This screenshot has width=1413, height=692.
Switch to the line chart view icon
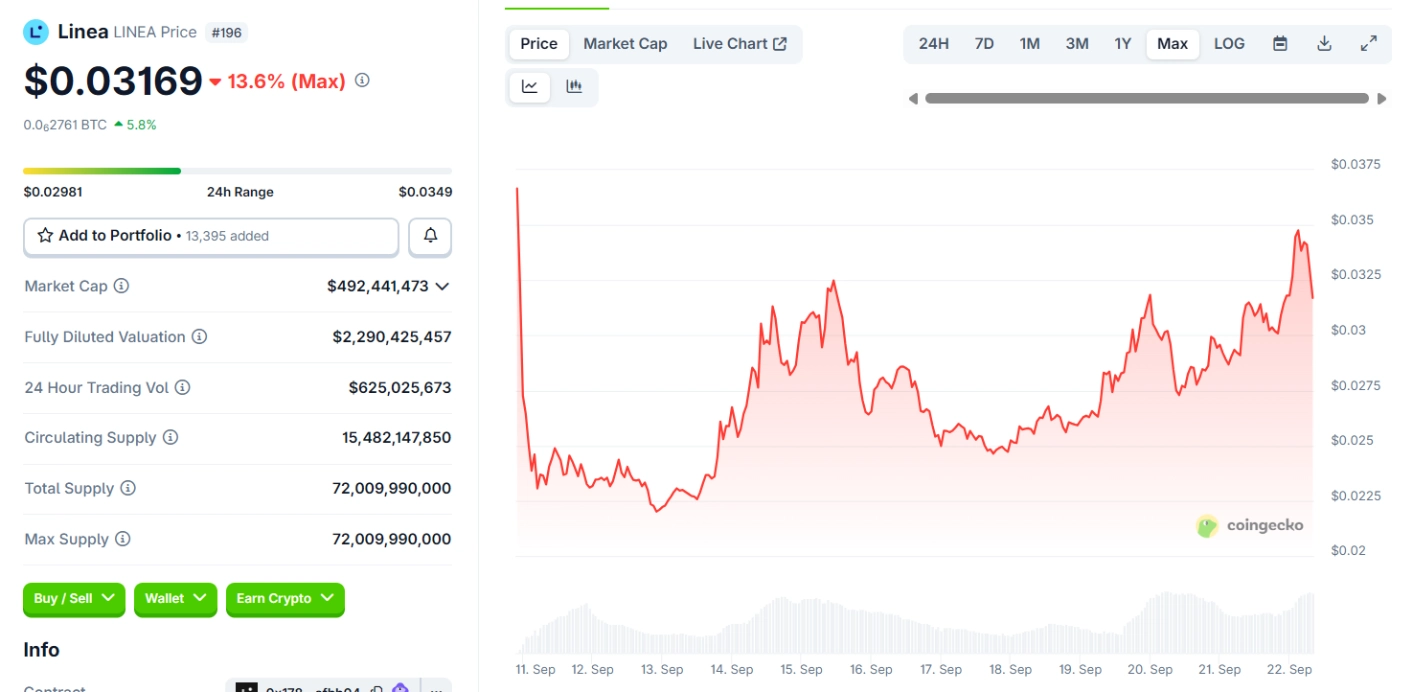coord(530,87)
